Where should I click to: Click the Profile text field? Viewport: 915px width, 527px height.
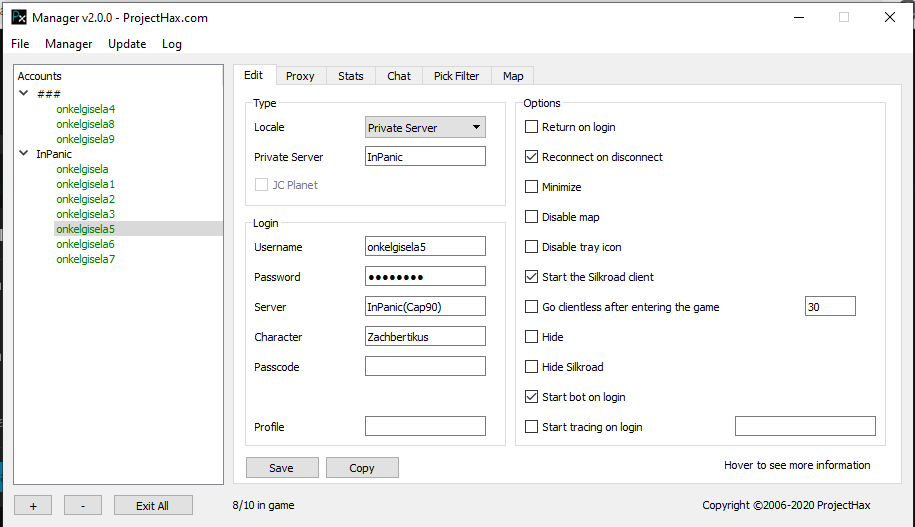pos(425,427)
